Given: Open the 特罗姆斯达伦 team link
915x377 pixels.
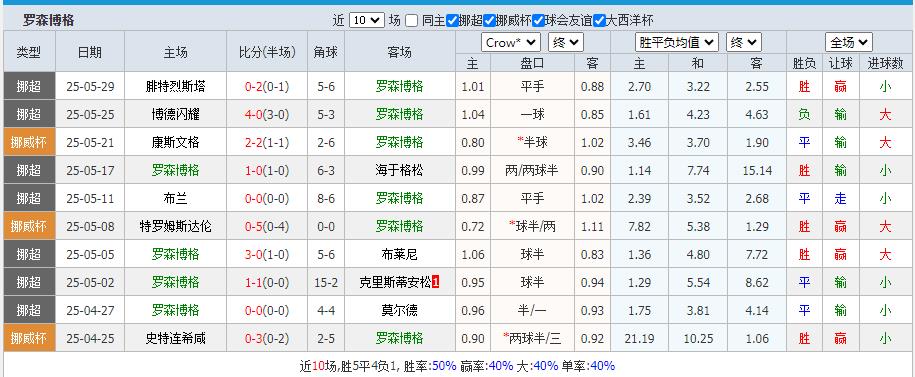Looking at the screenshot, I should (x=176, y=226).
